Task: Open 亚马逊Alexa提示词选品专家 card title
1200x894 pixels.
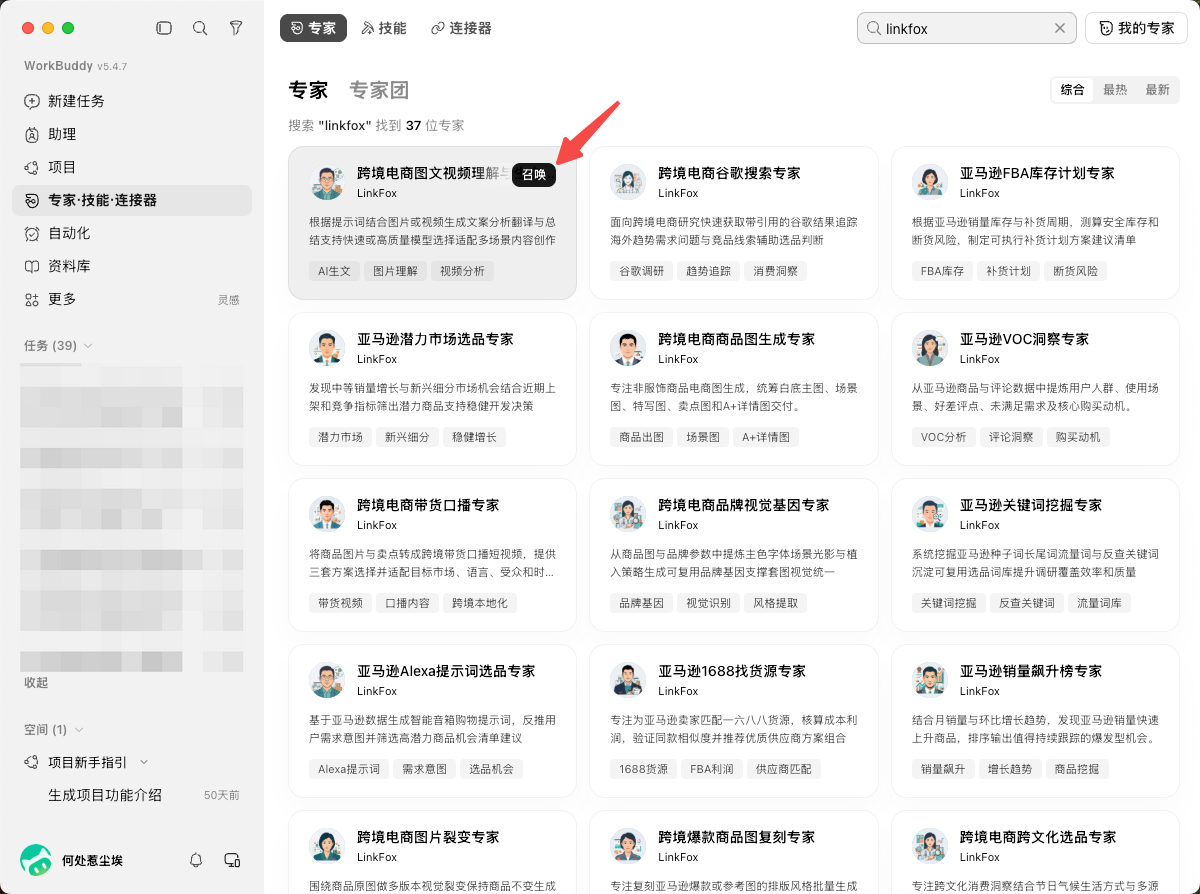Action: click(x=446, y=671)
